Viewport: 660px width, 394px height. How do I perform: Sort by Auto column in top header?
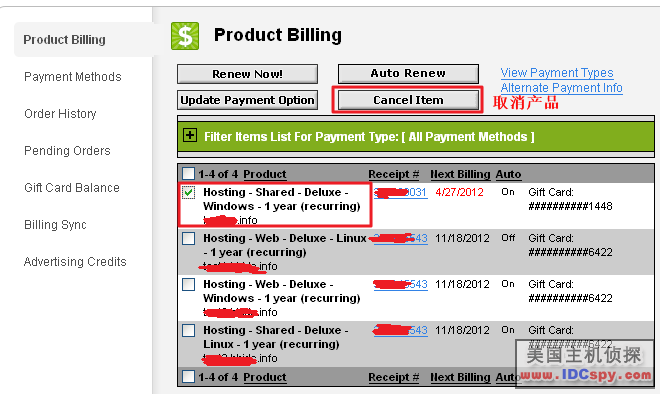pyautogui.click(x=508, y=174)
